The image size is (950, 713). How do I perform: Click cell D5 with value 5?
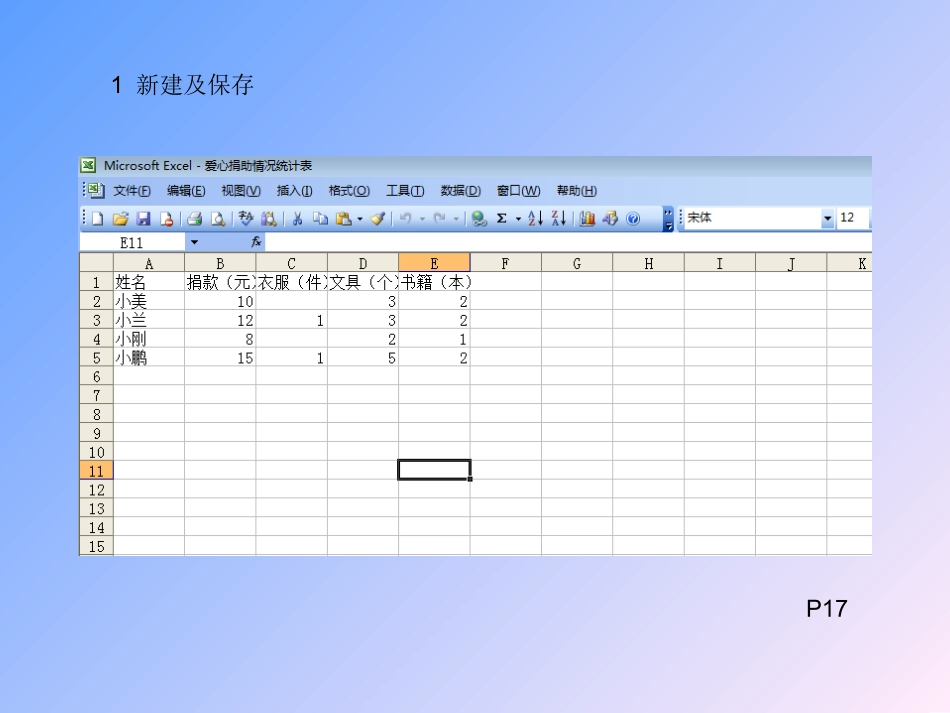pyautogui.click(x=363, y=357)
